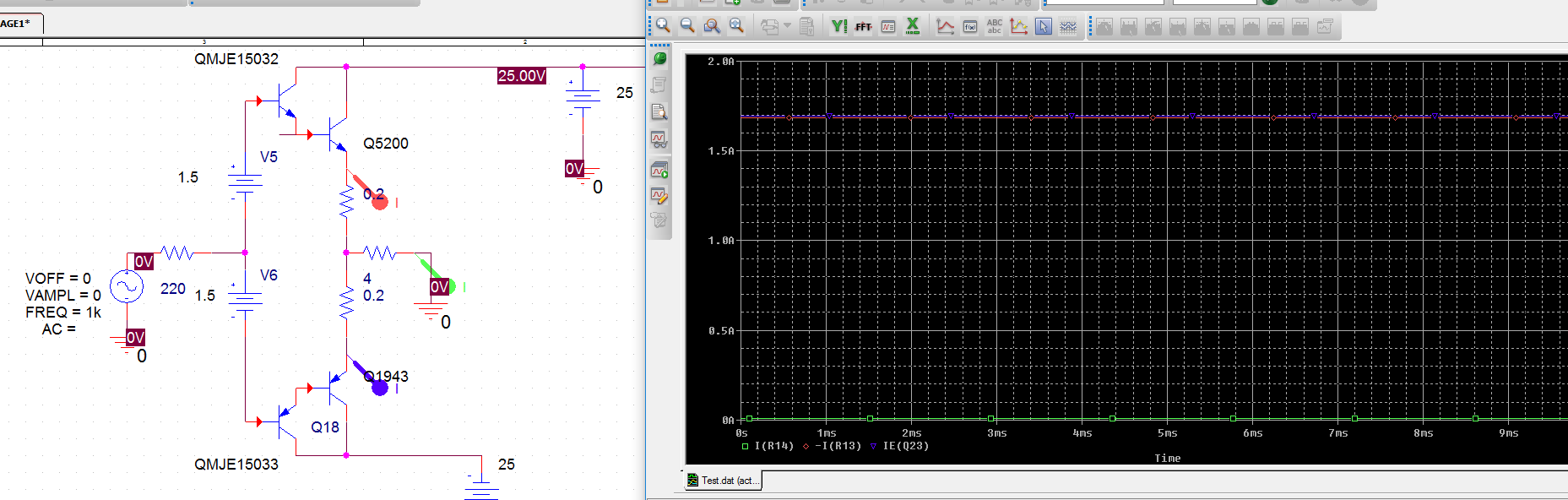Image resolution: width=1568 pixels, height=500 pixels.
Task: Open the Test.dat tab
Action: pos(724,481)
